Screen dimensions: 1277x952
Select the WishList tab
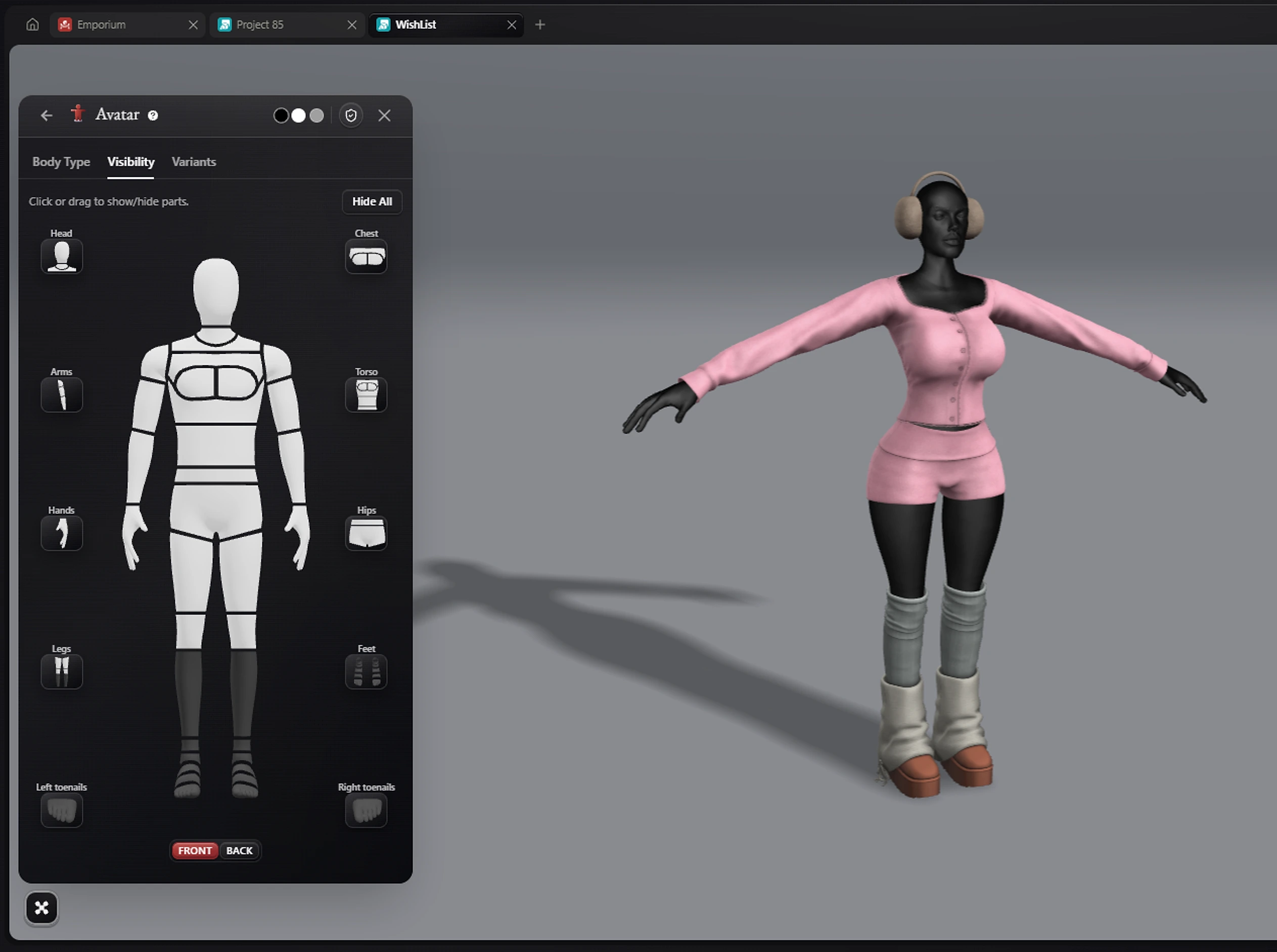446,25
